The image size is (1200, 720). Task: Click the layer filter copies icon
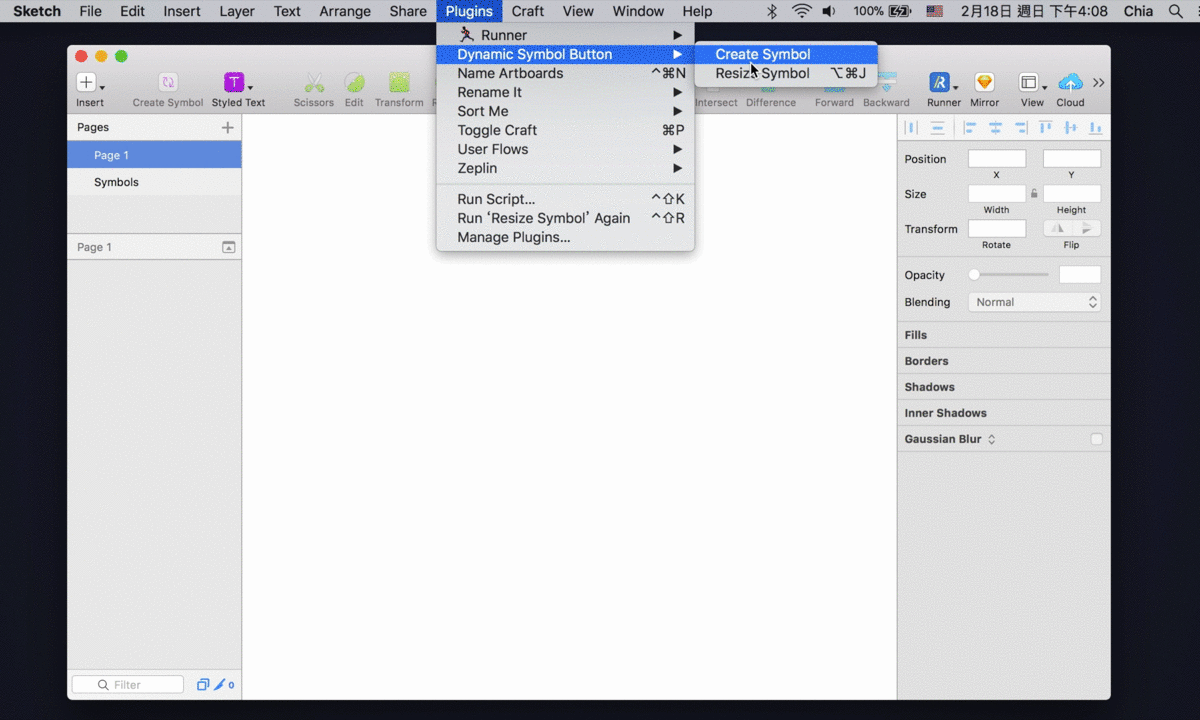pos(203,685)
